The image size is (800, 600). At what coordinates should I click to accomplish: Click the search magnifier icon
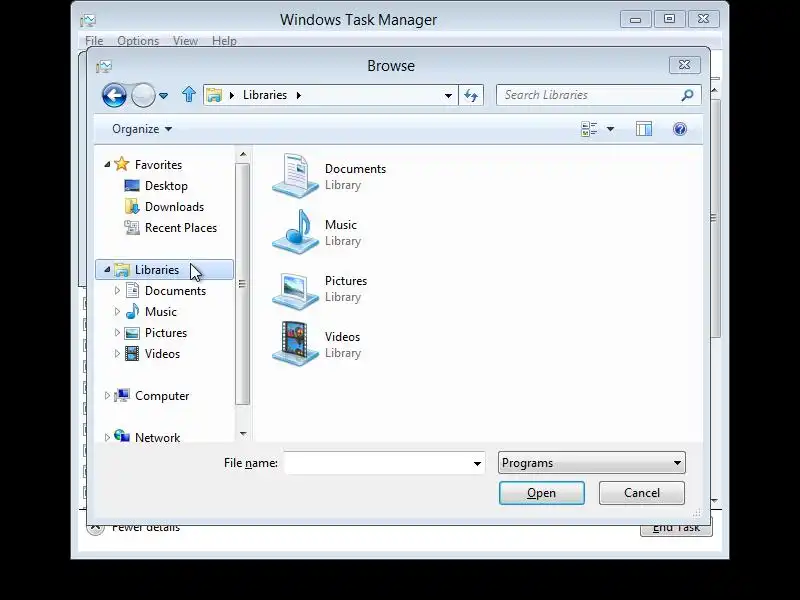[687, 95]
